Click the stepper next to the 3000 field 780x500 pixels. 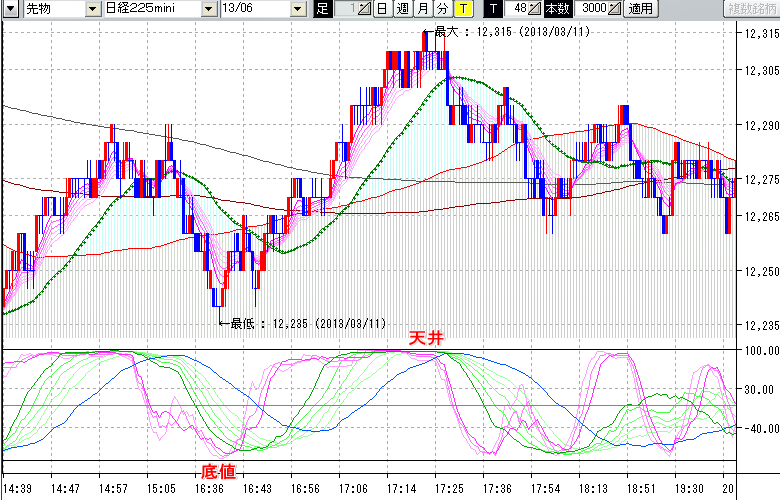[614, 9]
